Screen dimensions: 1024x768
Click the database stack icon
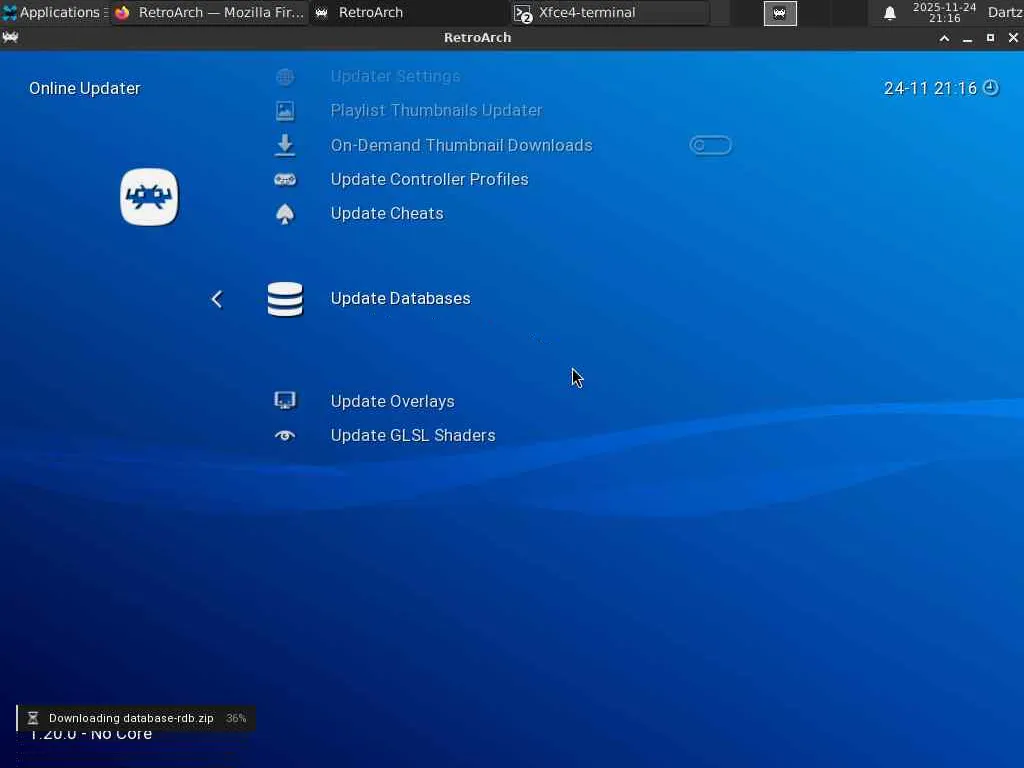[285, 299]
